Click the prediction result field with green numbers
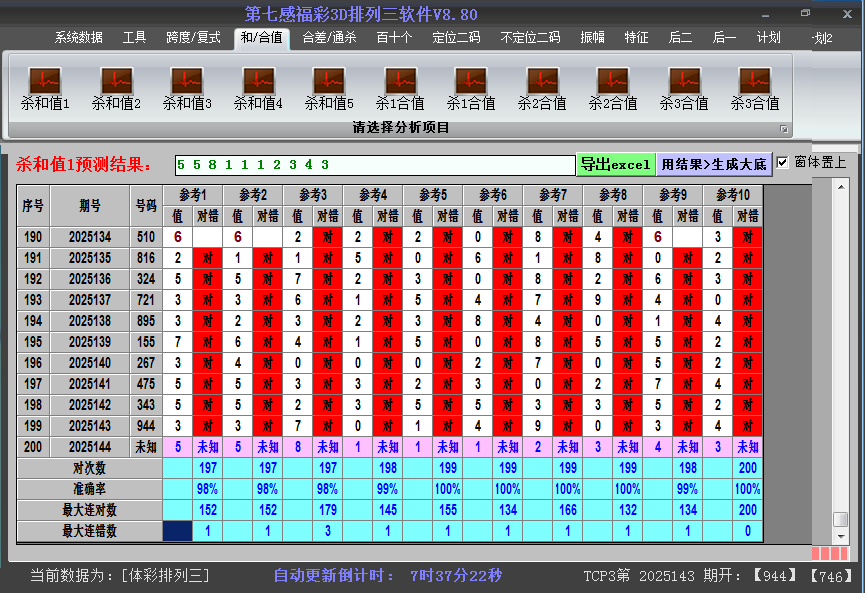The width and height of the screenshot is (865, 593). pos(375,165)
